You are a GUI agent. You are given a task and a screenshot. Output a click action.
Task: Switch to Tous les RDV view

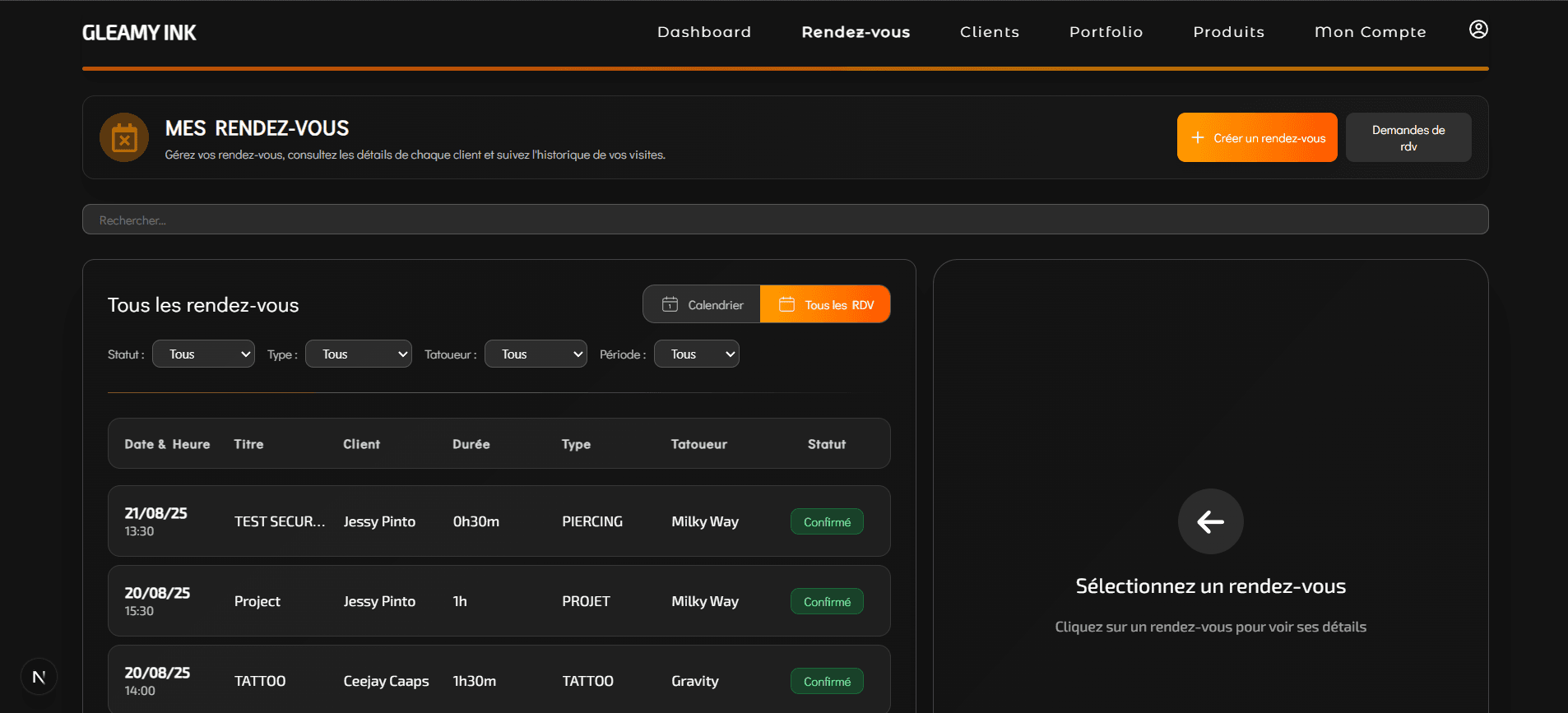click(x=825, y=305)
